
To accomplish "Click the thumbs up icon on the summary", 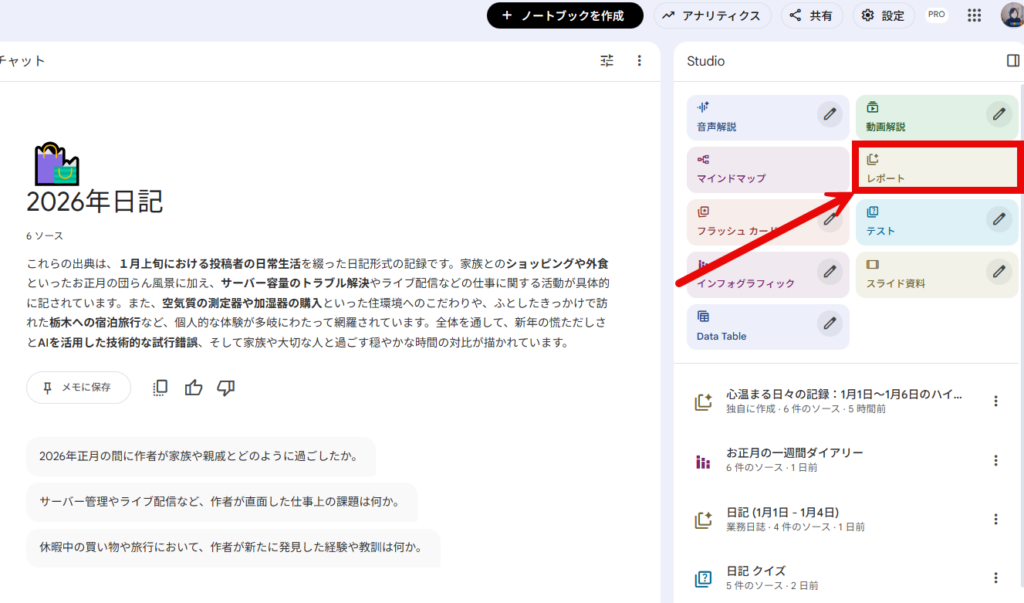I will 193,388.
